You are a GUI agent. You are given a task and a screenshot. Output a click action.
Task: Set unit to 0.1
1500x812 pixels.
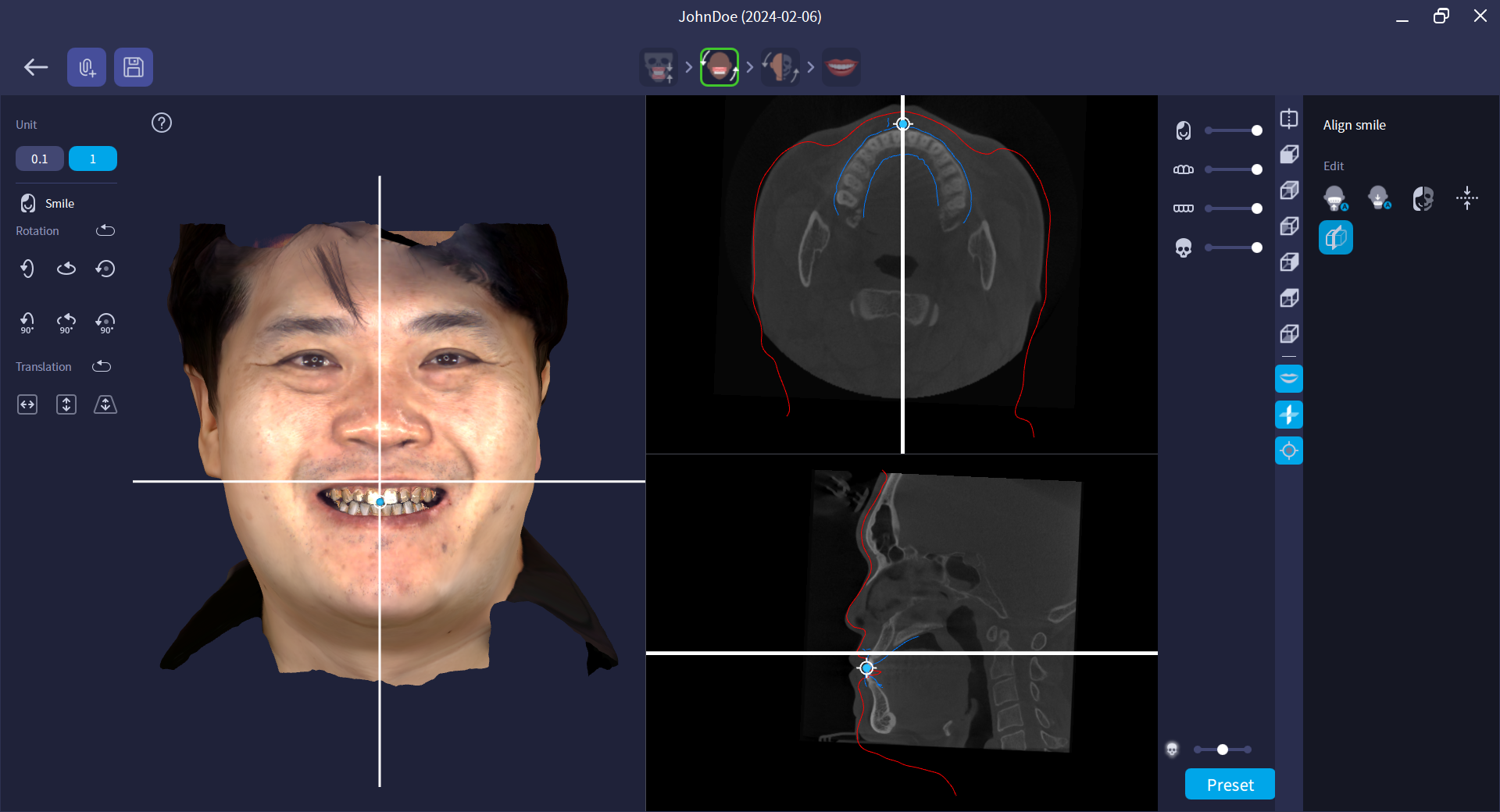(x=40, y=159)
